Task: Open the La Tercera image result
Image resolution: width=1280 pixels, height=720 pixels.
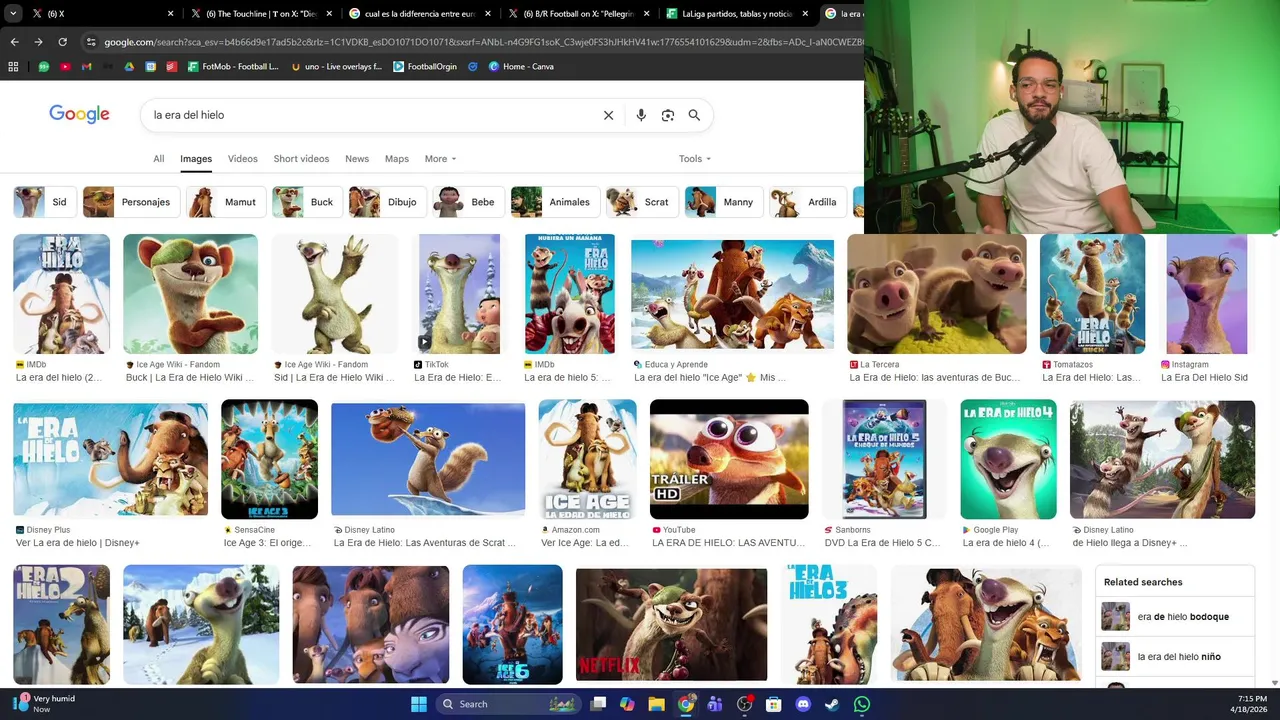Action: point(936,294)
